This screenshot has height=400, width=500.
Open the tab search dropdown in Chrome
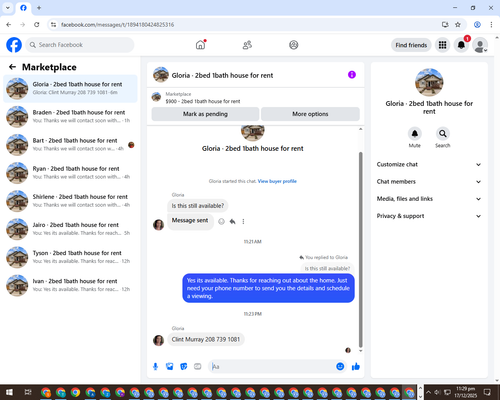pyautogui.click(x=8, y=8)
